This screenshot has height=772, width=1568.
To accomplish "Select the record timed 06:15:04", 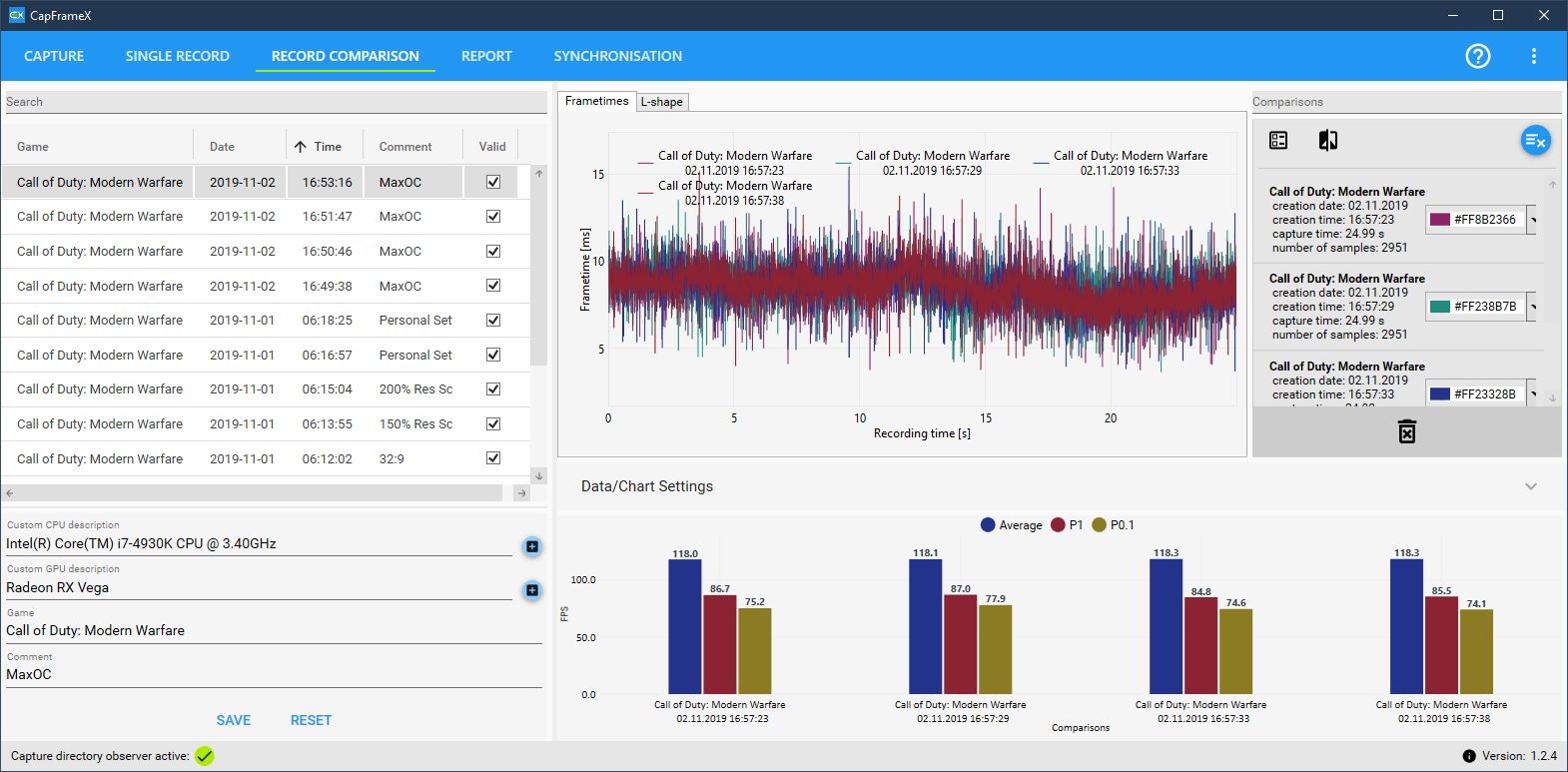I will pos(266,388).
